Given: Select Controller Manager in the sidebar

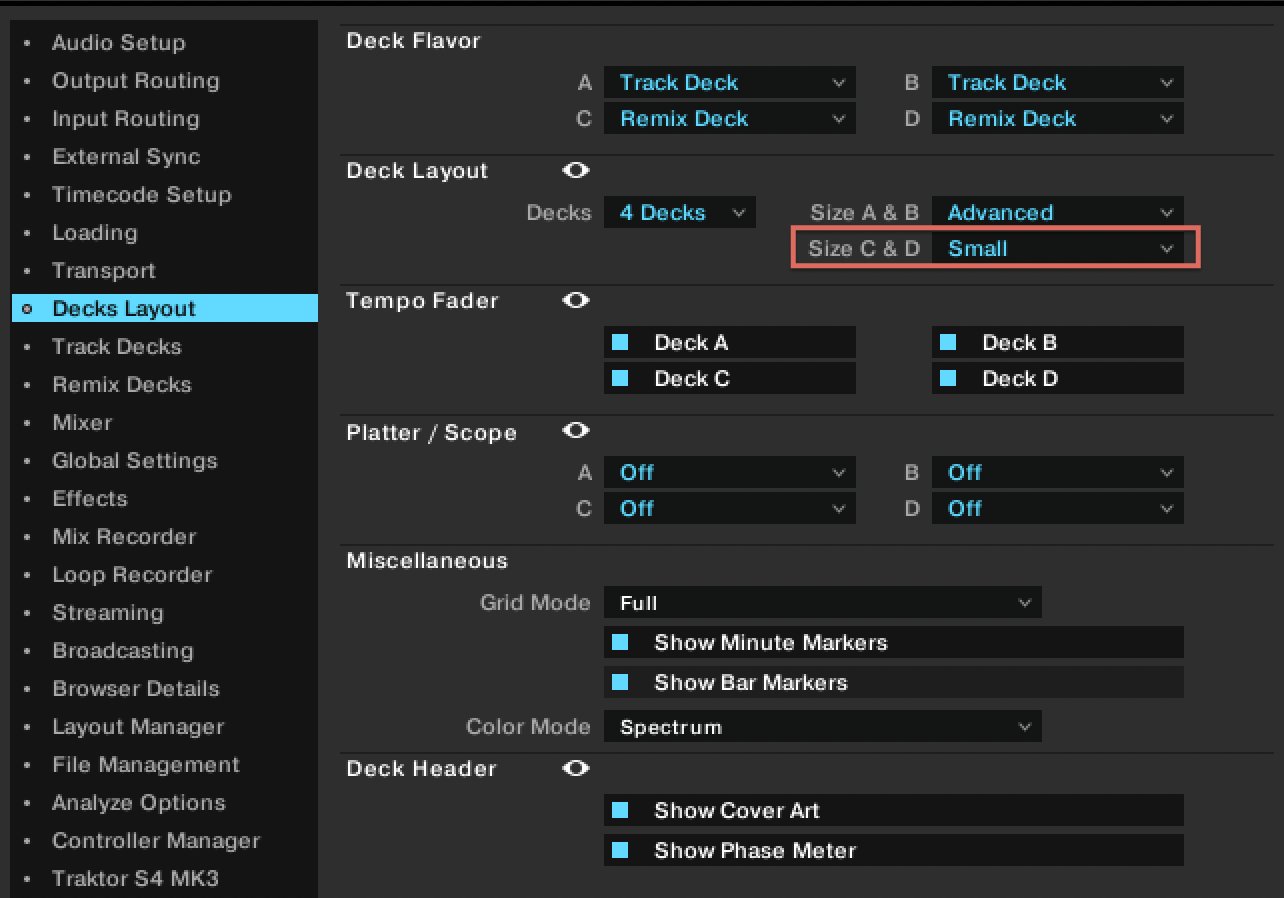Looking at the screenshot, I should coord(156,841).
